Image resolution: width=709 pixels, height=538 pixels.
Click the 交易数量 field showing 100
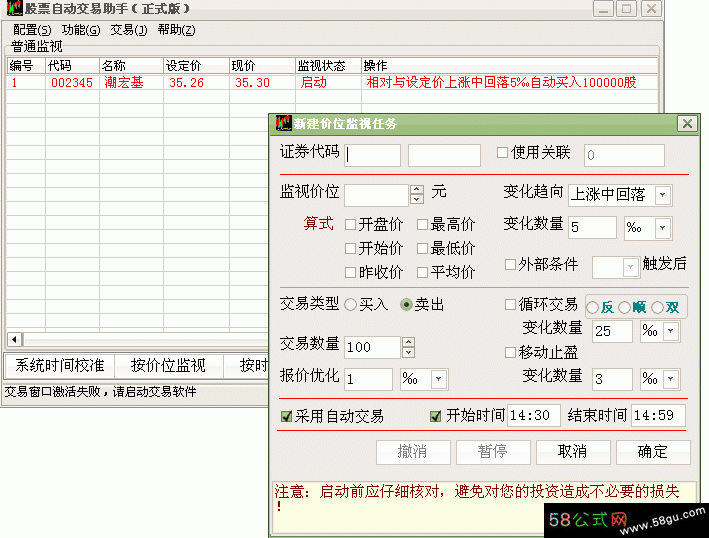pyautogui.click(x=373, y=347)
